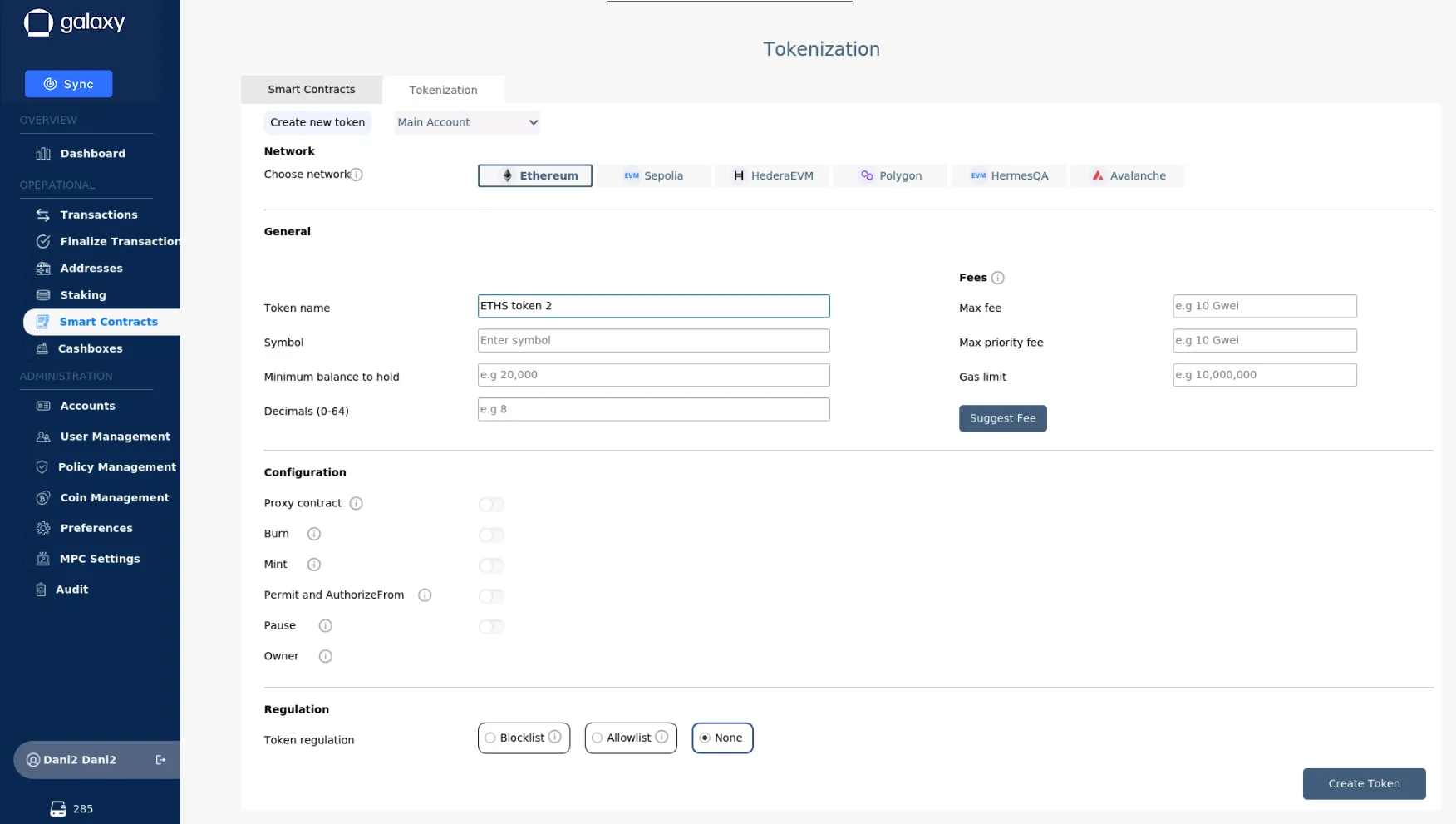
Task: Focus the Max fee field
Action: 1265,306
